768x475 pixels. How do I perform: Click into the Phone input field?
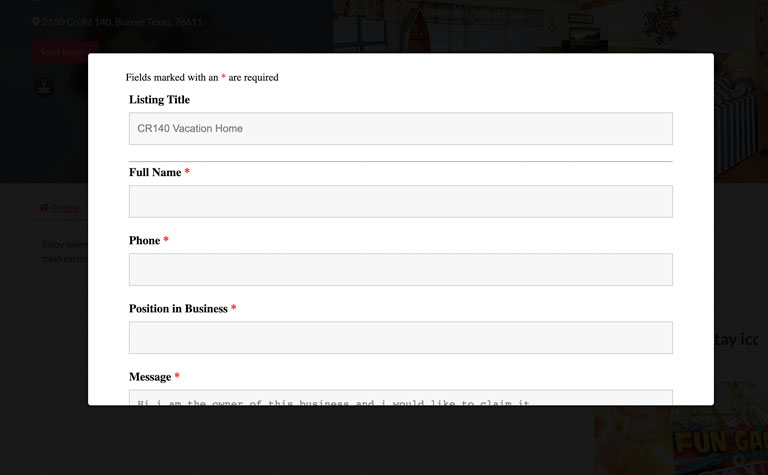400,269
